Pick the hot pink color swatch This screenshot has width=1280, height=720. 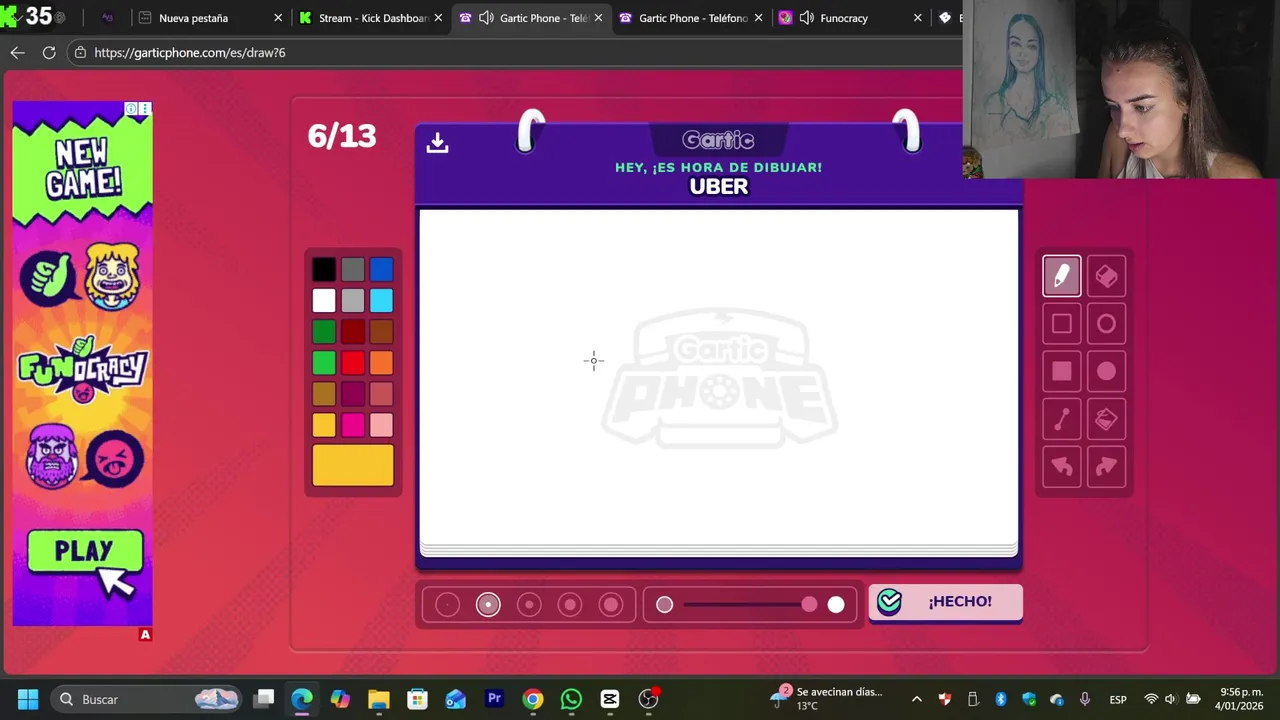352,425
